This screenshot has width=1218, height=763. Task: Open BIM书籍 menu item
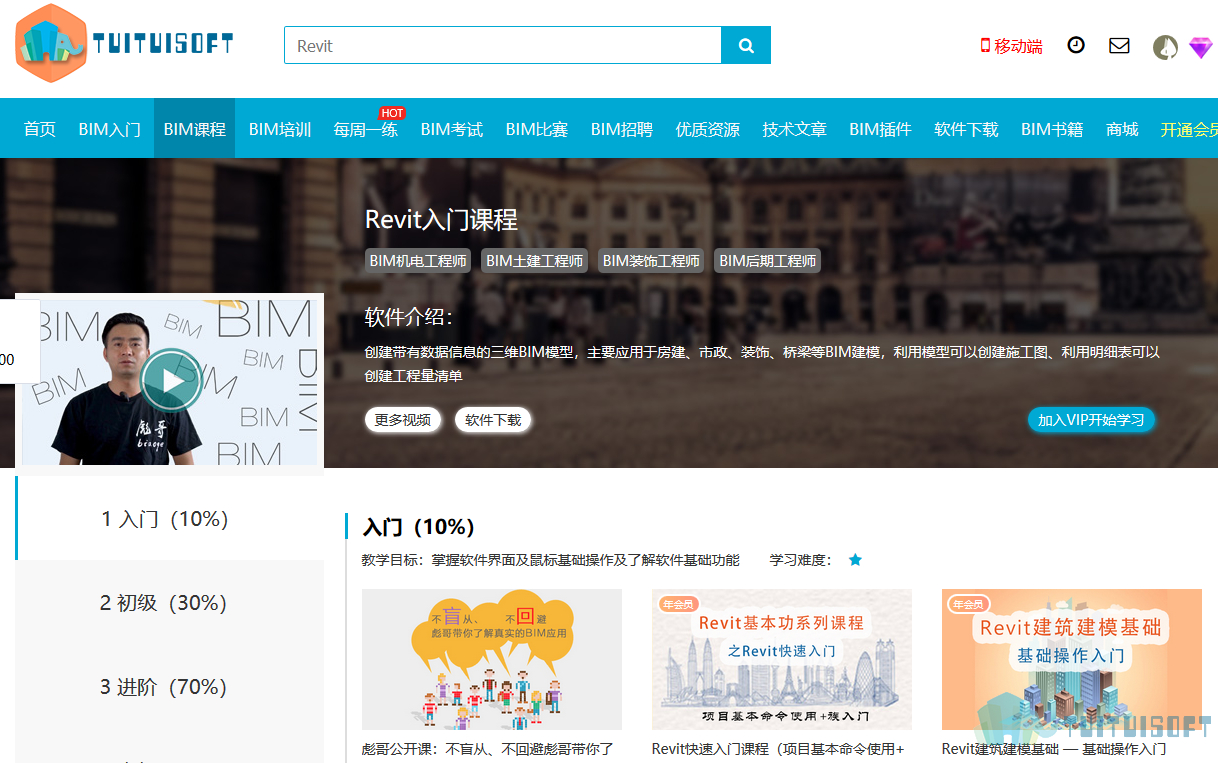1052,129
